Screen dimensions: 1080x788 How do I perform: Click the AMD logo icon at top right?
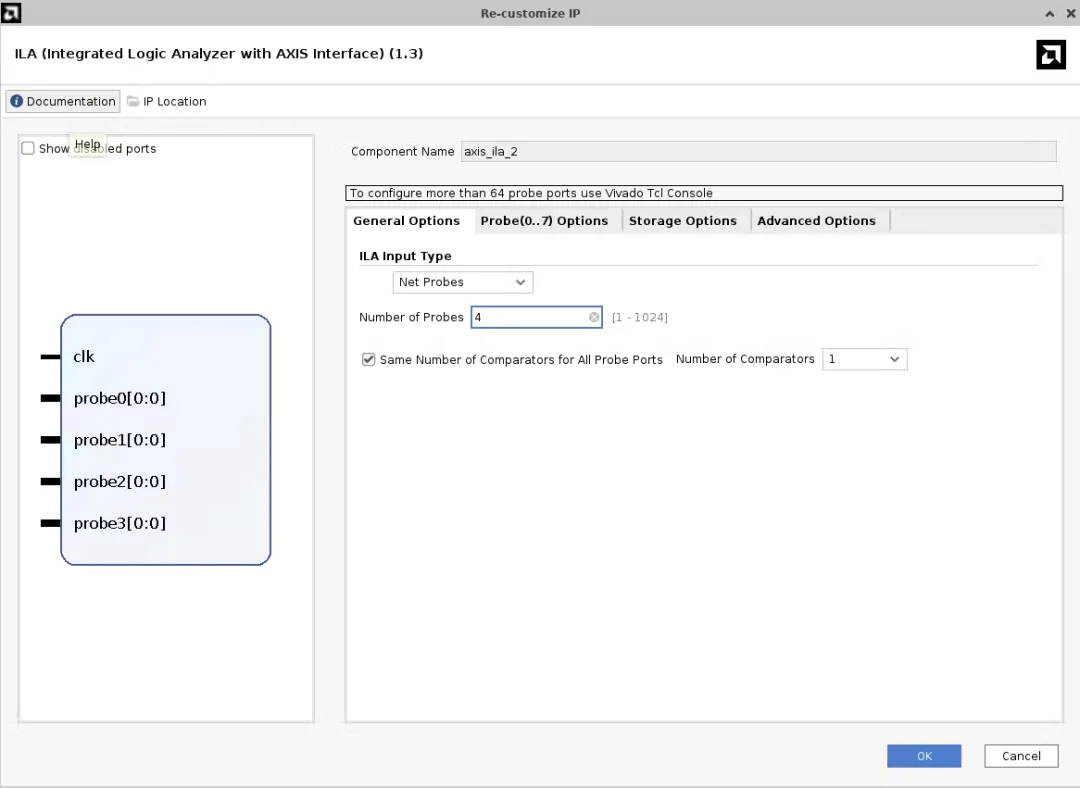tap(1050, 55)
